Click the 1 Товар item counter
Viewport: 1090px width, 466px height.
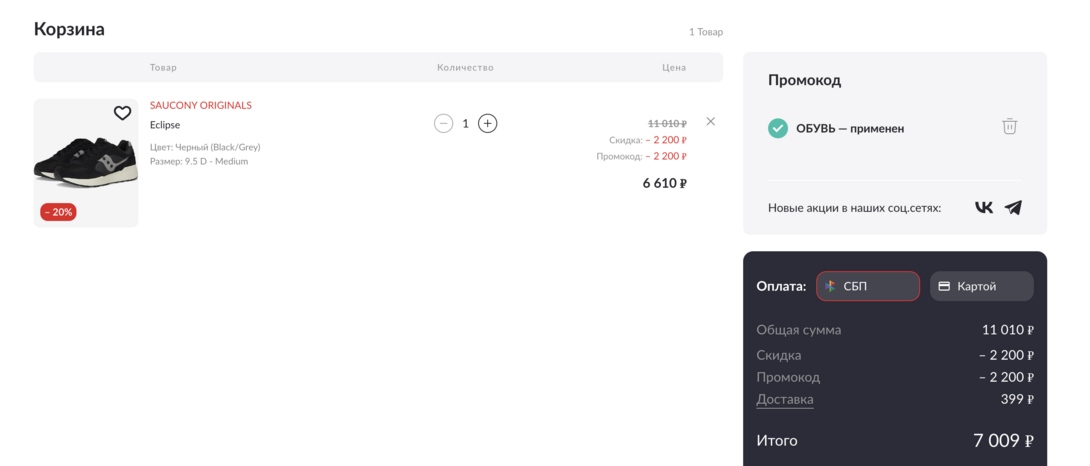[x=705, y=32]
